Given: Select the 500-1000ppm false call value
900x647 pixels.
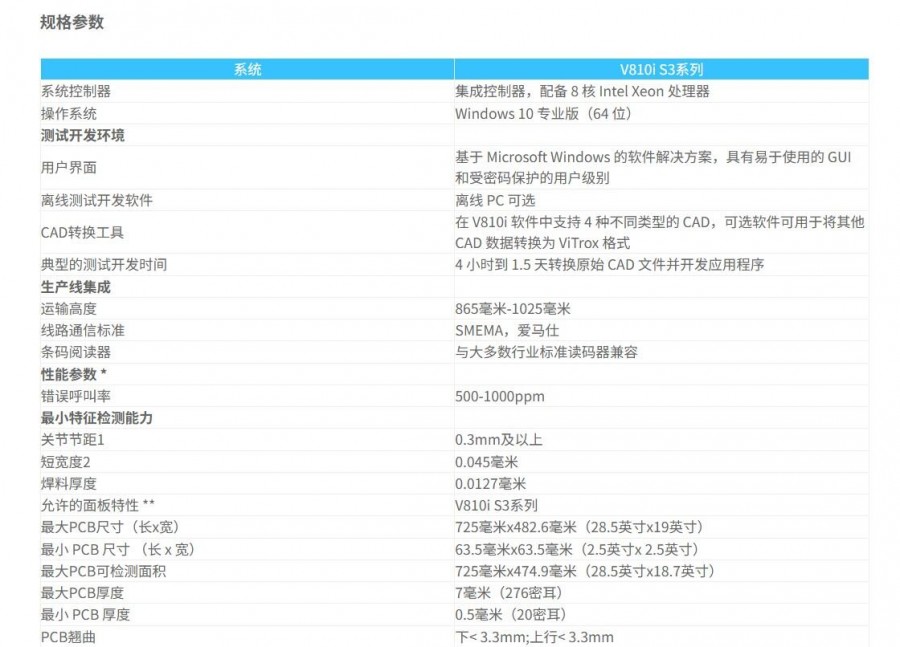Looking at the screenshot, I should [x=500, y=396].
